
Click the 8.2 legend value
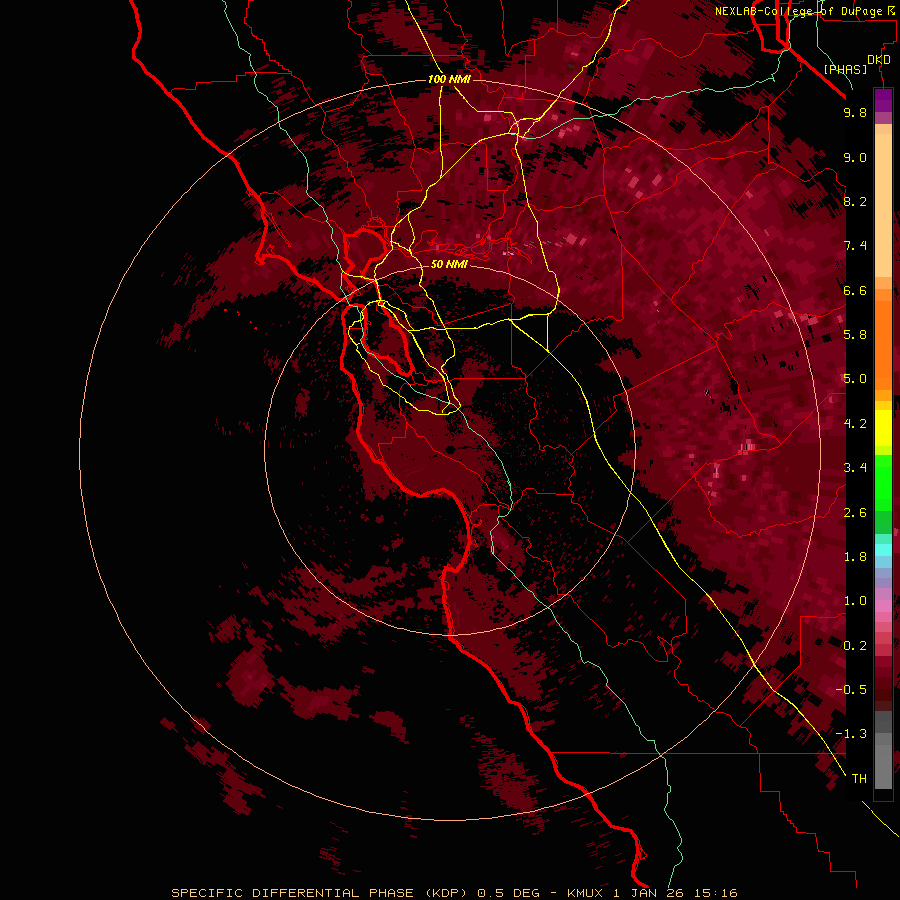(x=855, y=201)
